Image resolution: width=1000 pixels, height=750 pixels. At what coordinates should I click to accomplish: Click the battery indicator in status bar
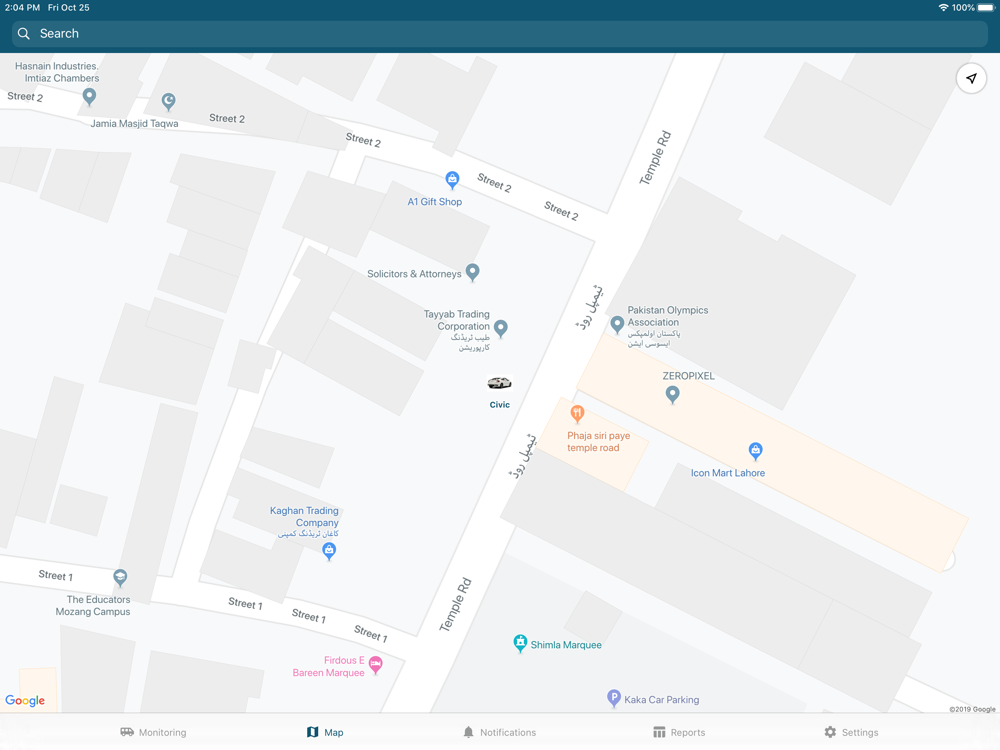click(x=986, y=8)
